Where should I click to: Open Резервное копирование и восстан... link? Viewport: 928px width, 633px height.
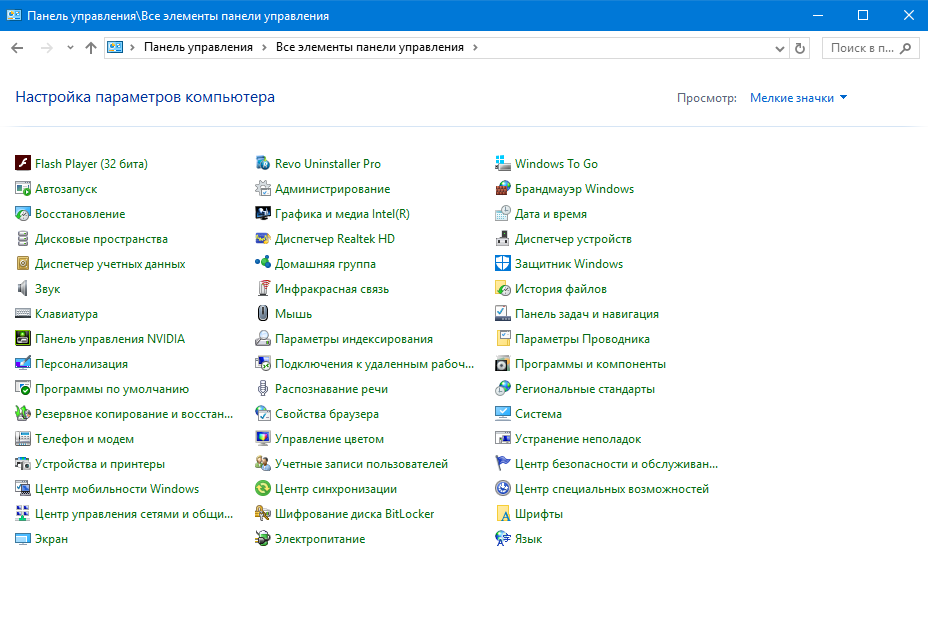(134, 414)
